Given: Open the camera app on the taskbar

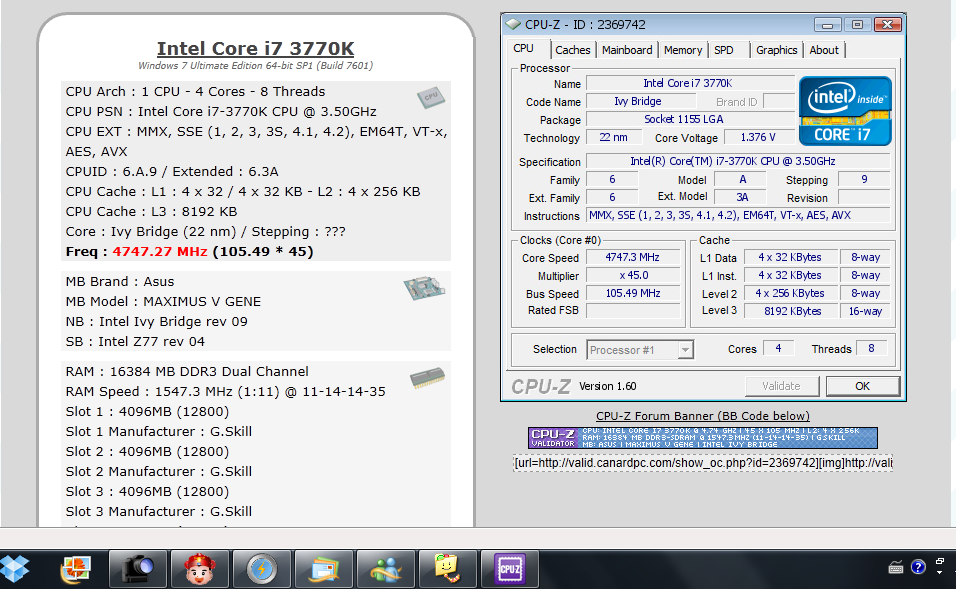Looking at the screenshot, I should pos(138,569).
